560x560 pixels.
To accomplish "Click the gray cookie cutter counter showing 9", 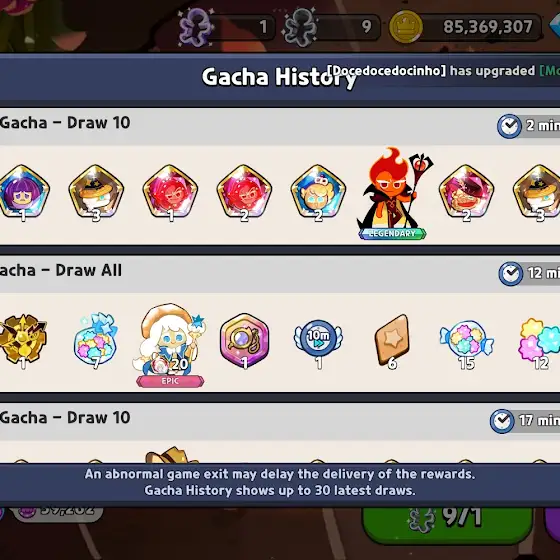I will [x=330, y=27].
